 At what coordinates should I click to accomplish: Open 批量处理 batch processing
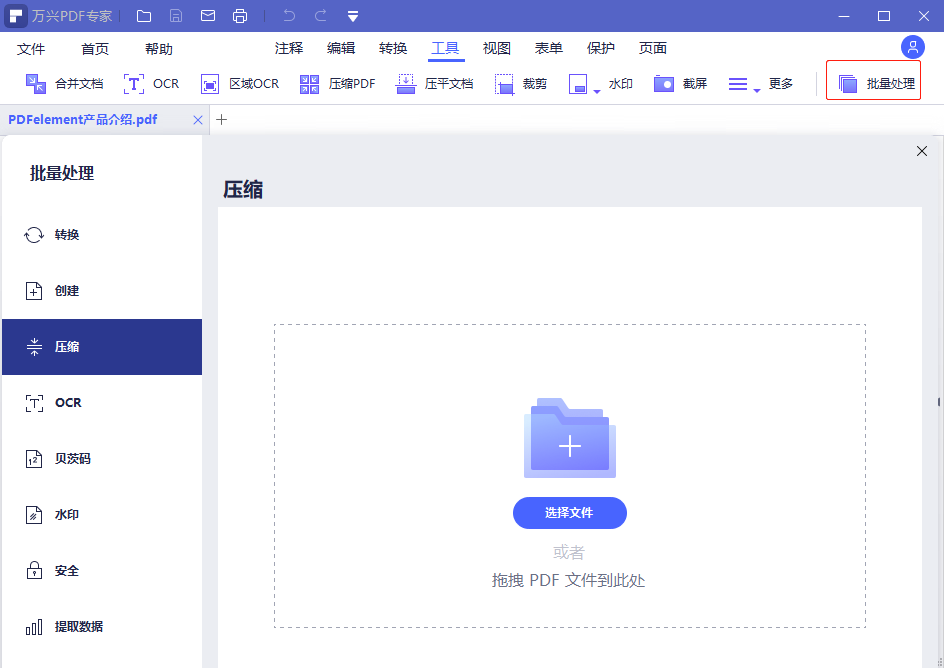[x=873, y=83]
